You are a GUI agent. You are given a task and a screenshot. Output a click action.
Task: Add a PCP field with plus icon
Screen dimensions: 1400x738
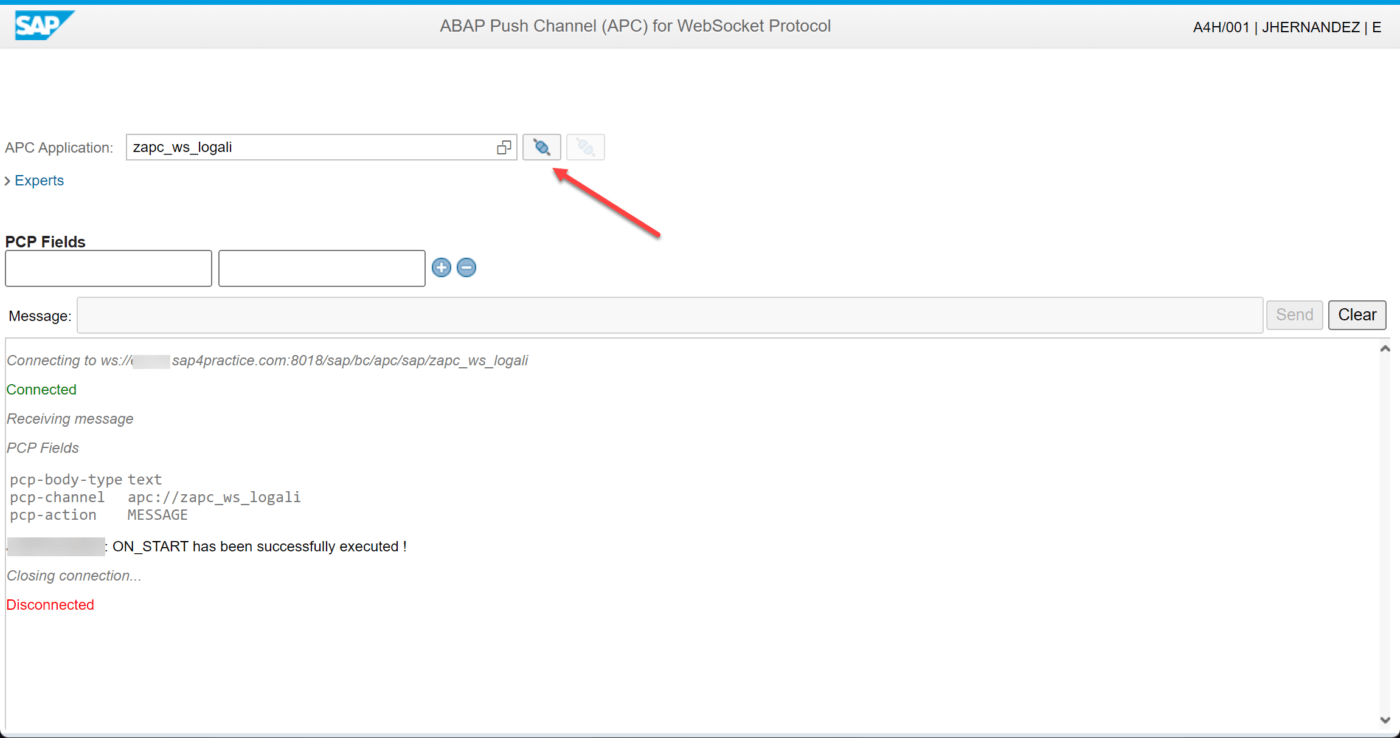click(x=441, y=268)
